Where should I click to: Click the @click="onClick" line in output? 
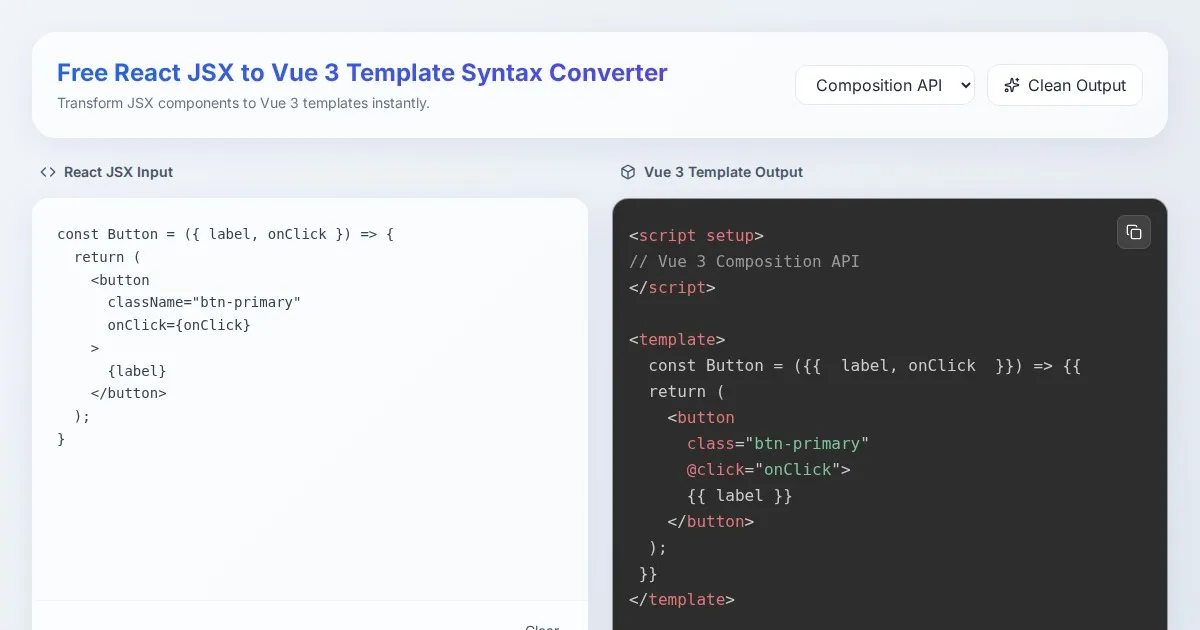pos(768,470)
